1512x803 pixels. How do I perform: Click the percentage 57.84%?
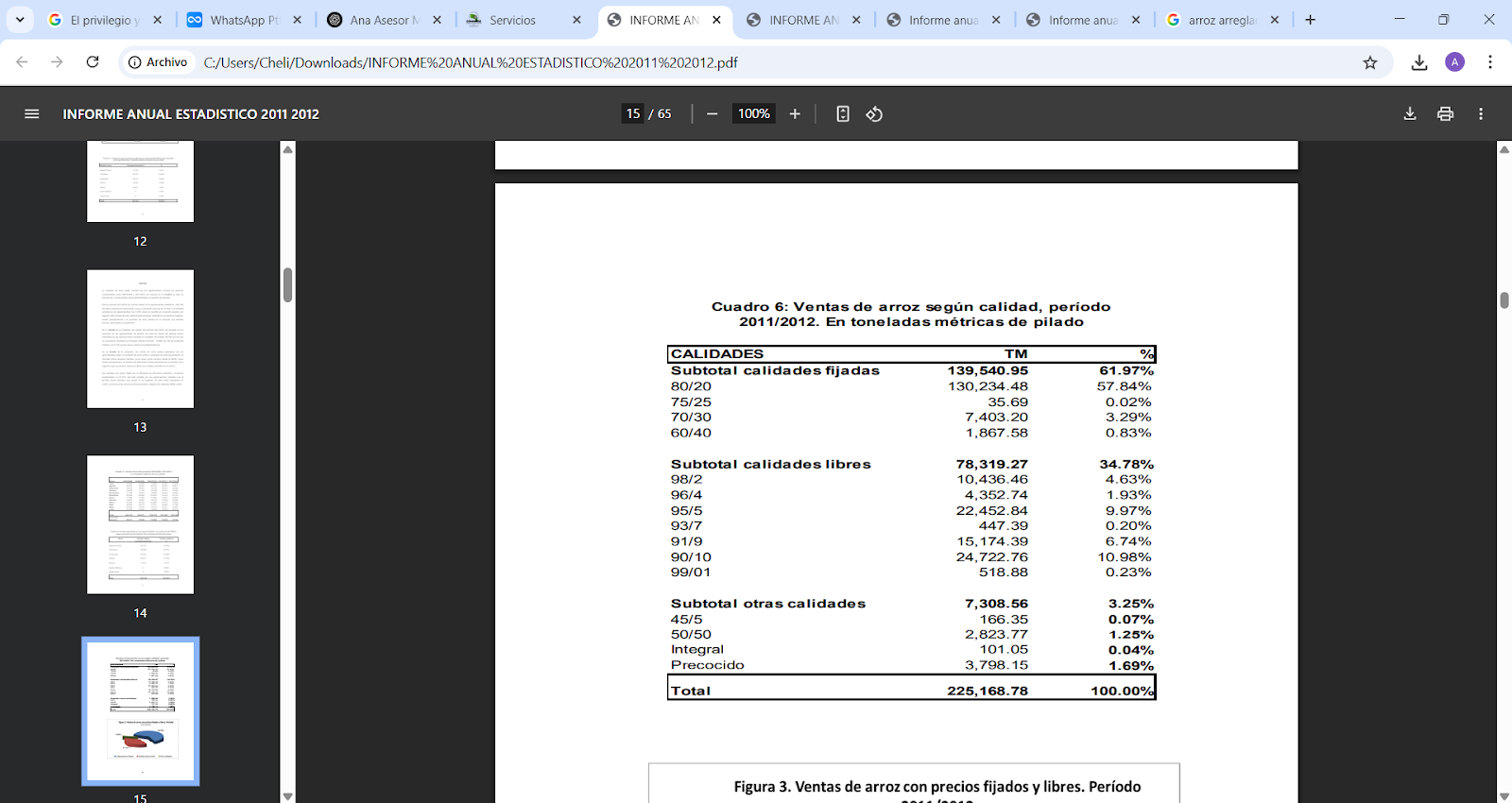(1125, 386)
